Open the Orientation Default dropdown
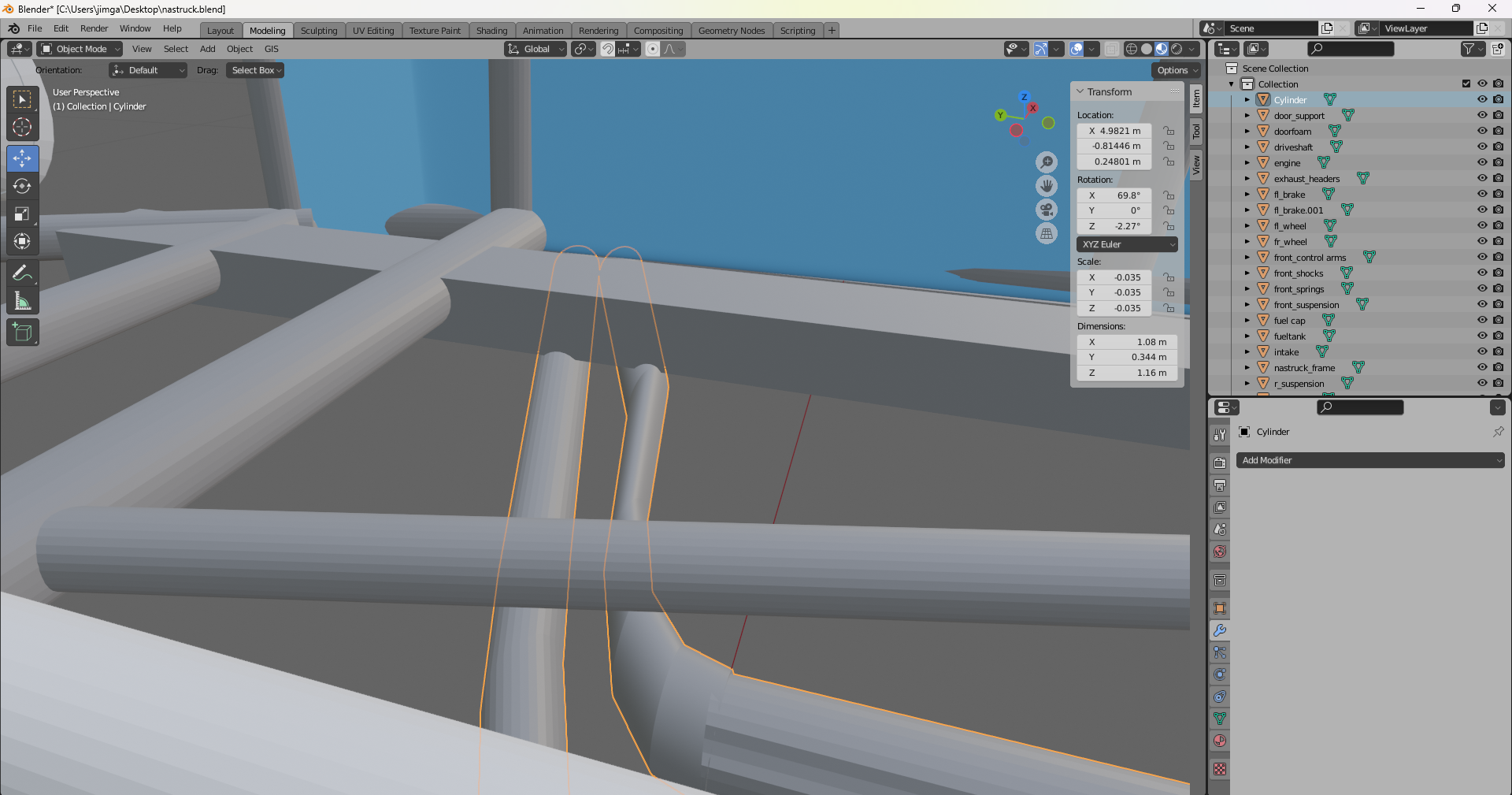Screen dimensions: 1512x795 [147, 70]
